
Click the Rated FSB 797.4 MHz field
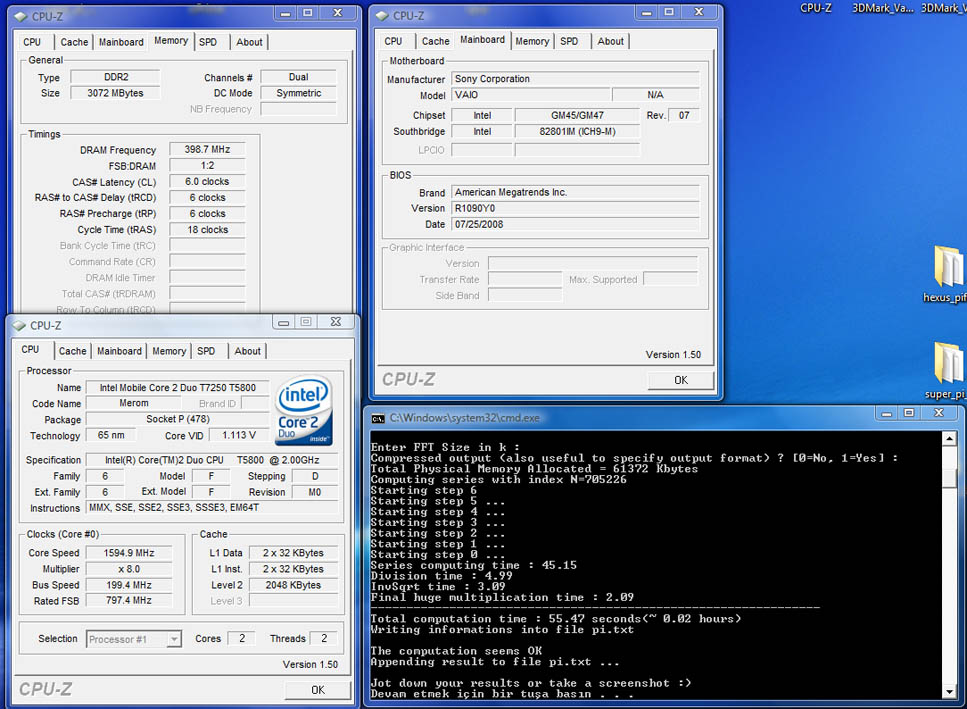click(129, 600)
